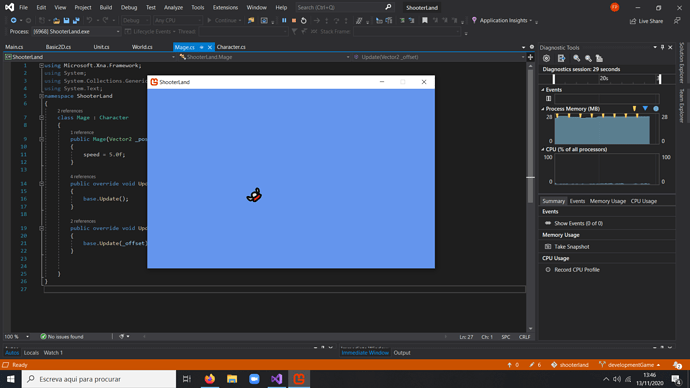Toggle the Record CPU Profile radio
The width and height of the screenshot is (690, 388).
point(548,270)
